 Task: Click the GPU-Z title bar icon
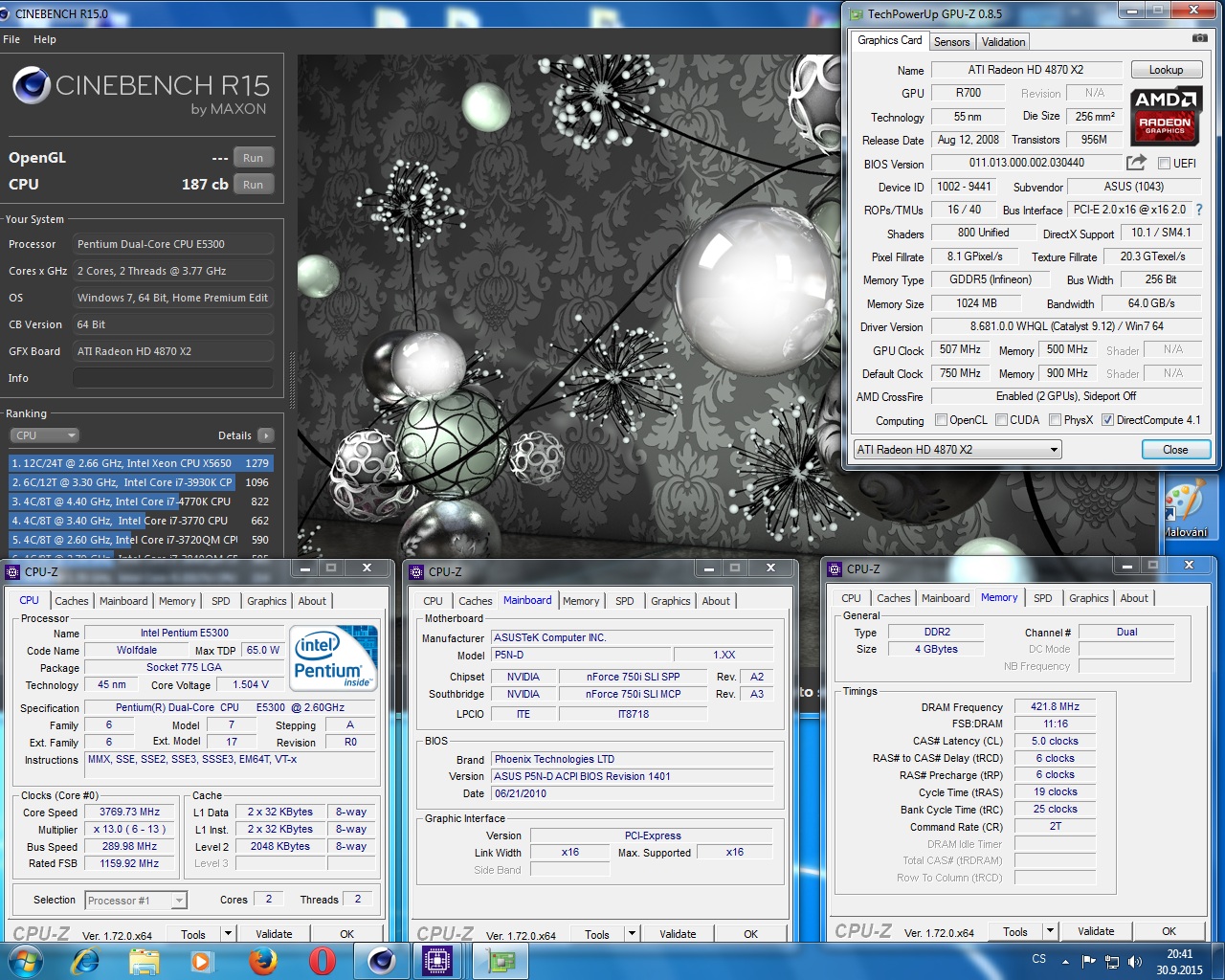tap(856, 13)
